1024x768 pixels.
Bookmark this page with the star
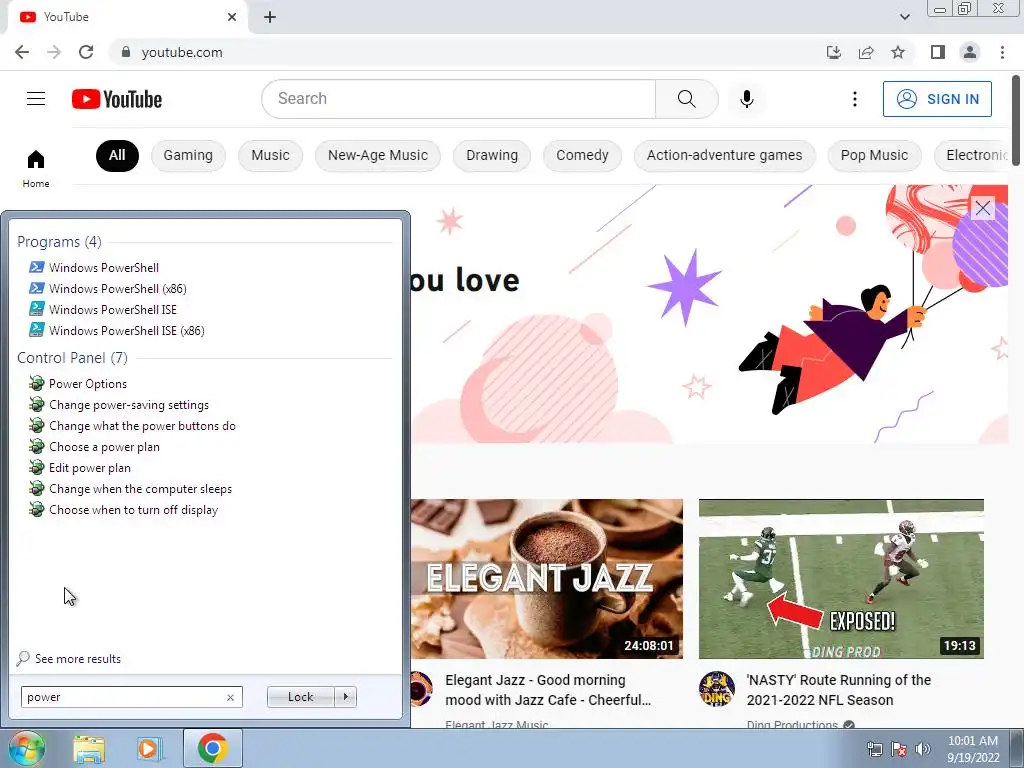898,52
